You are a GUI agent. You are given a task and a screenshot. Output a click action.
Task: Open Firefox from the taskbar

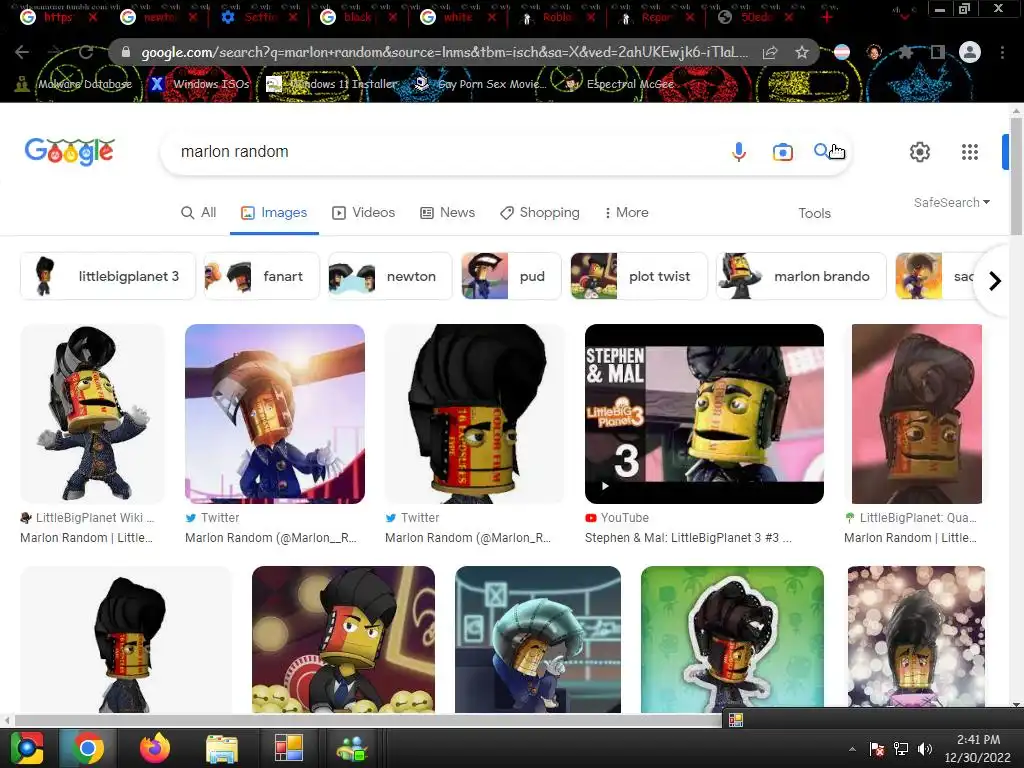155,748
